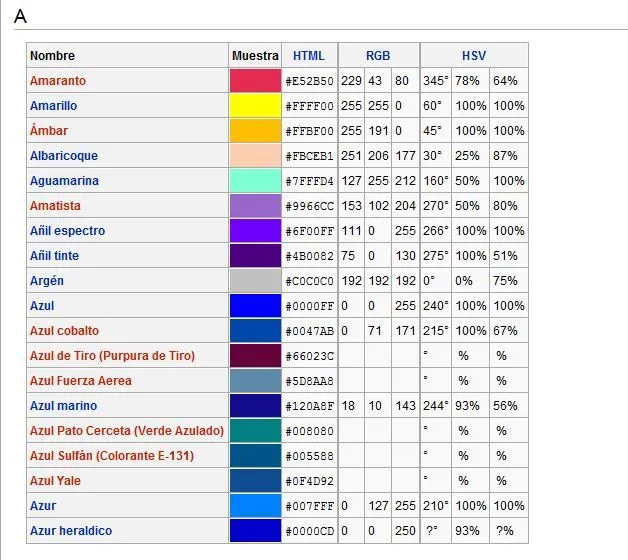Follow the Añil espectro link
The height and width of the screenshot is (560, 628).
(x=67, y=231)
